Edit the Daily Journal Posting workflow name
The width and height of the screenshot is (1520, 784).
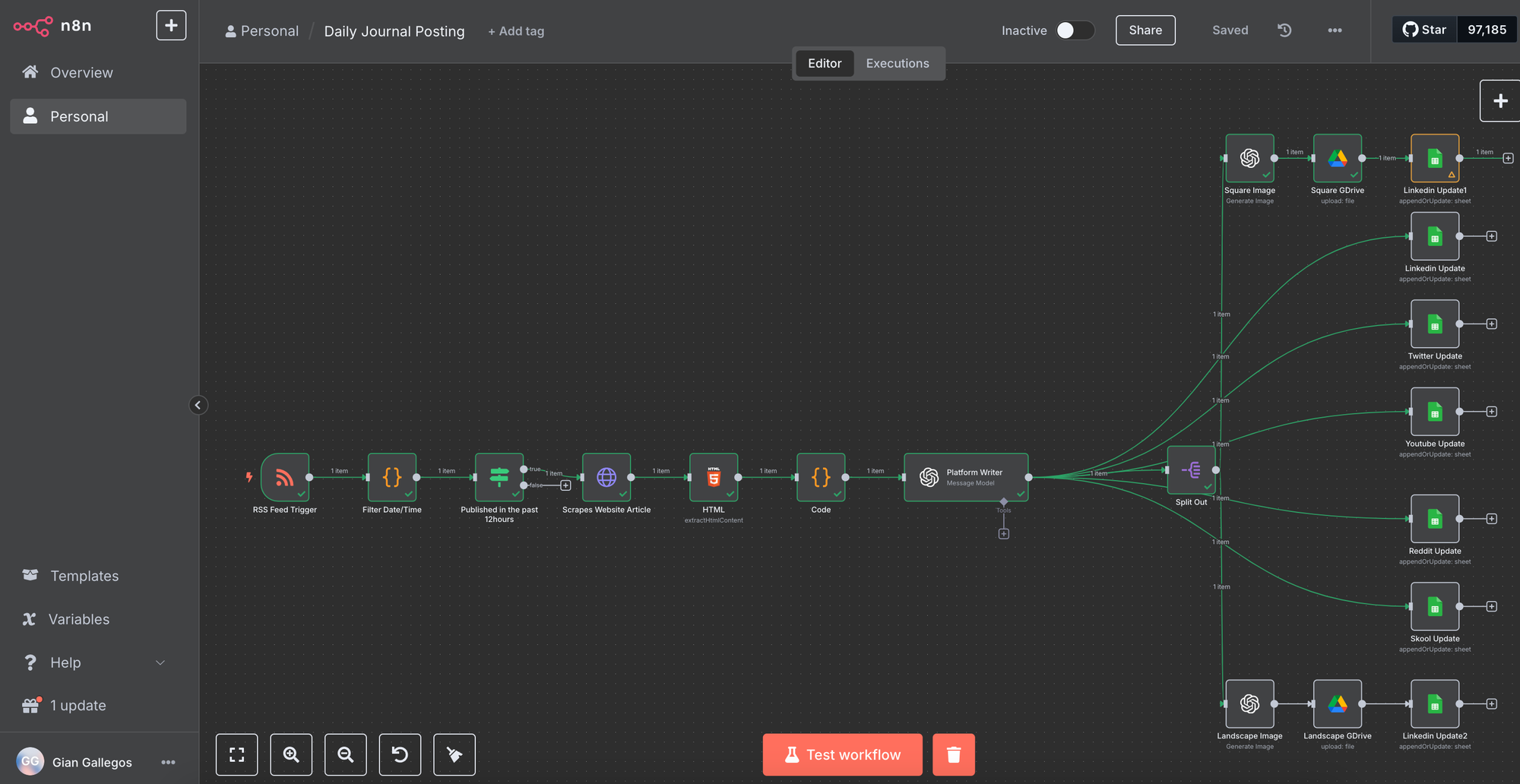(394, 31)
